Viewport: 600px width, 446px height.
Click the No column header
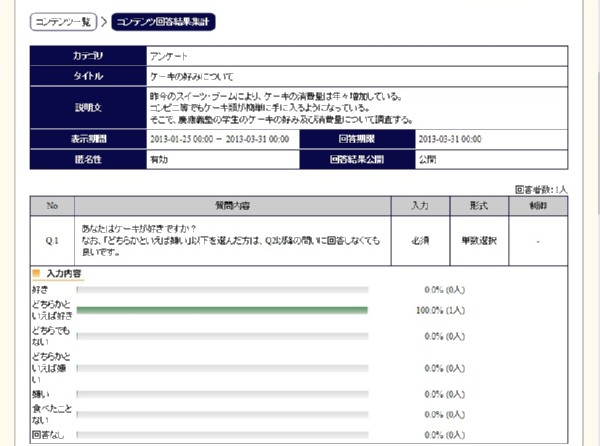pos(52,205)
